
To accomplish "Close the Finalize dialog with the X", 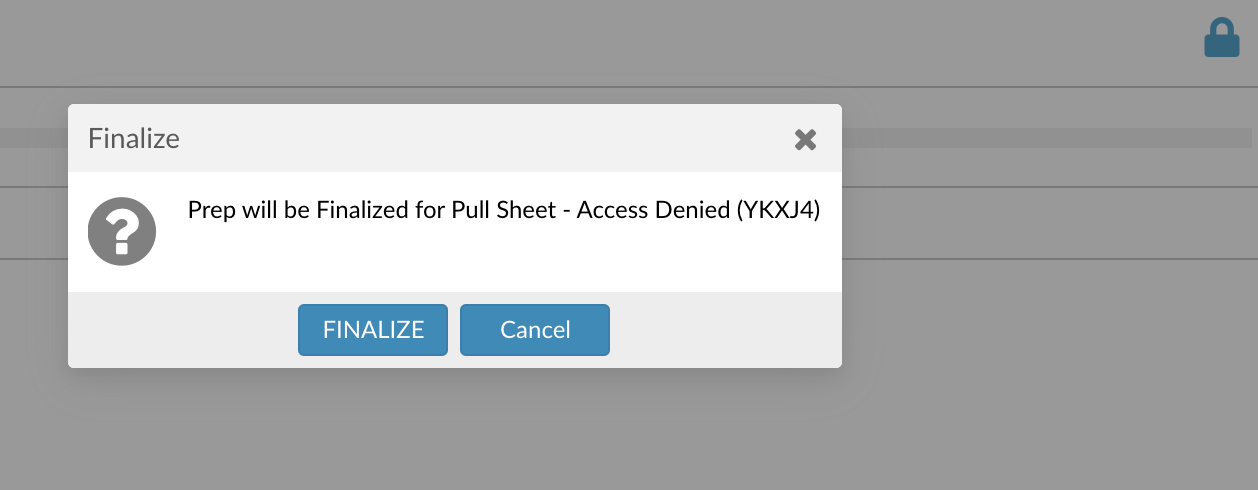I will tap(805, 139).
